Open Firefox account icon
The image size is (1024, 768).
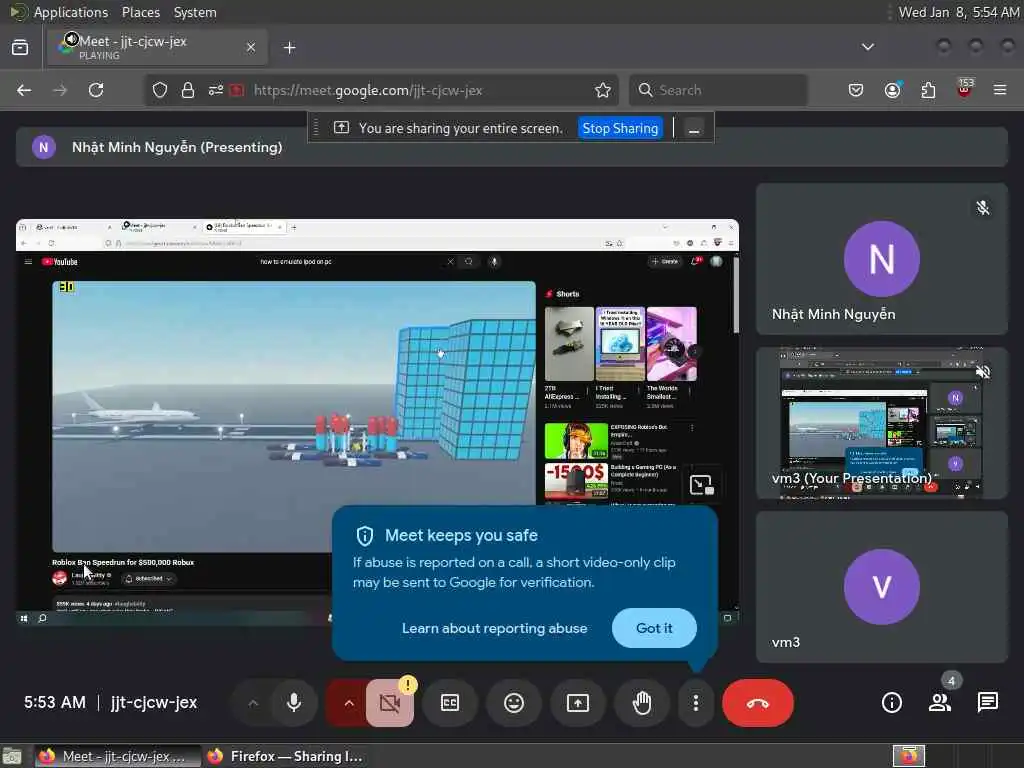pos(892,90)
